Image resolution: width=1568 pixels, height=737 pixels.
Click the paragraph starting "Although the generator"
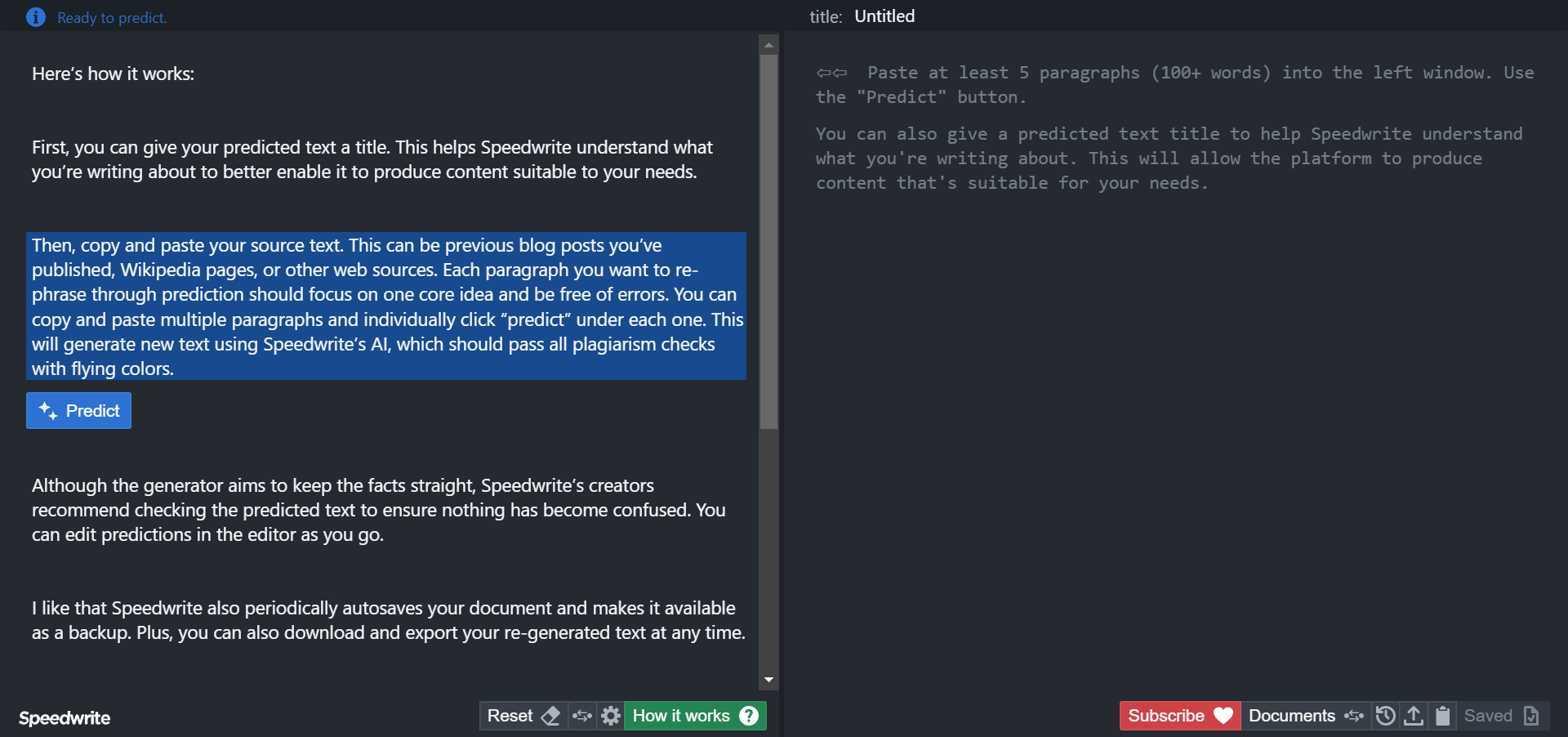[x=379, y=510]
